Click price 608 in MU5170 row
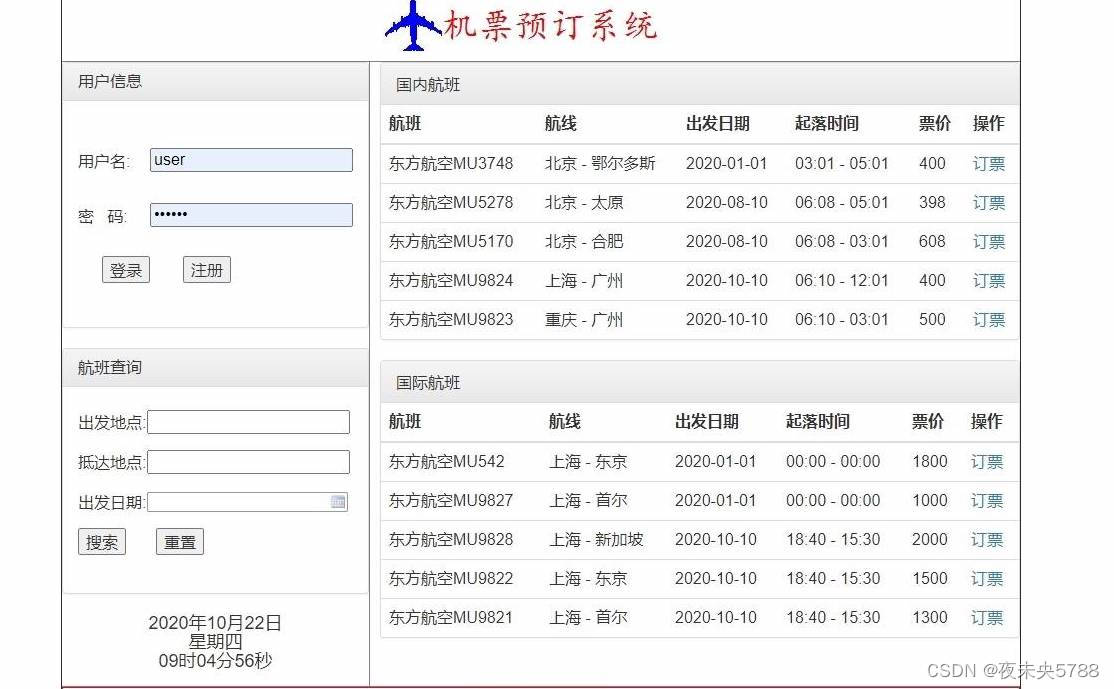 click(x=932, y=242)
